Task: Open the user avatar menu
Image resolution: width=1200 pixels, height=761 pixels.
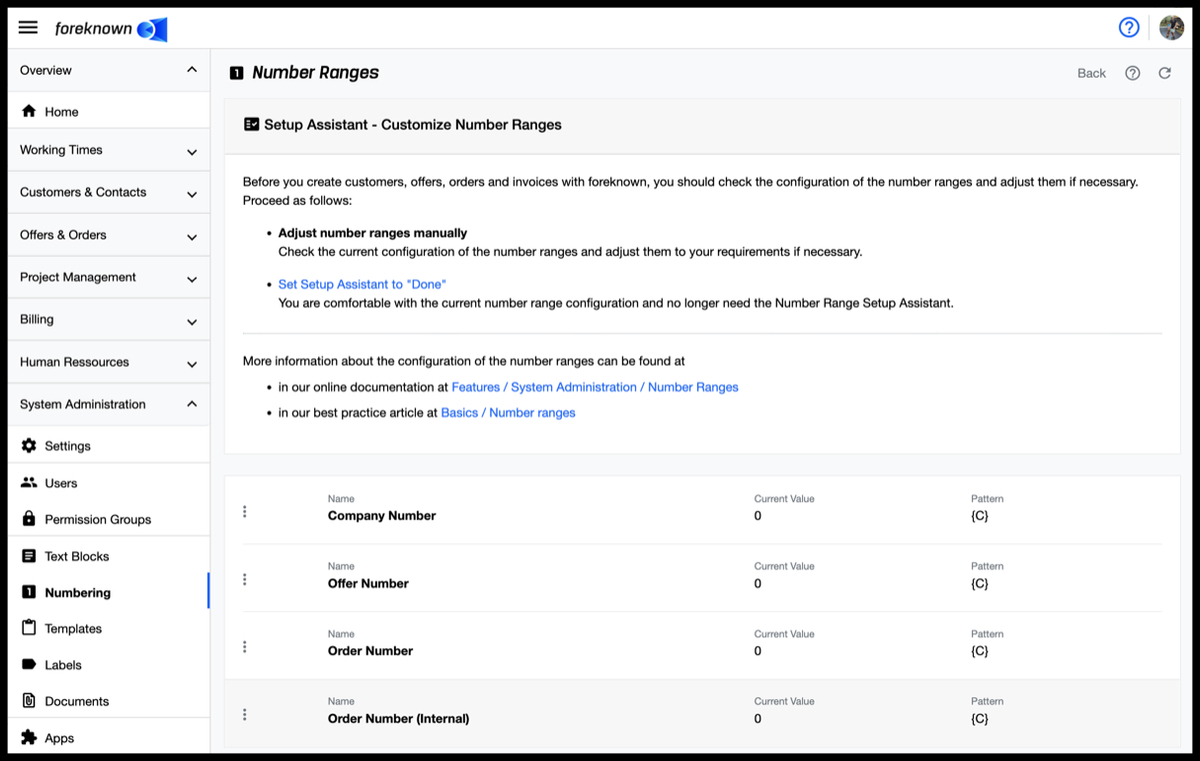Action: point(1171,28)
